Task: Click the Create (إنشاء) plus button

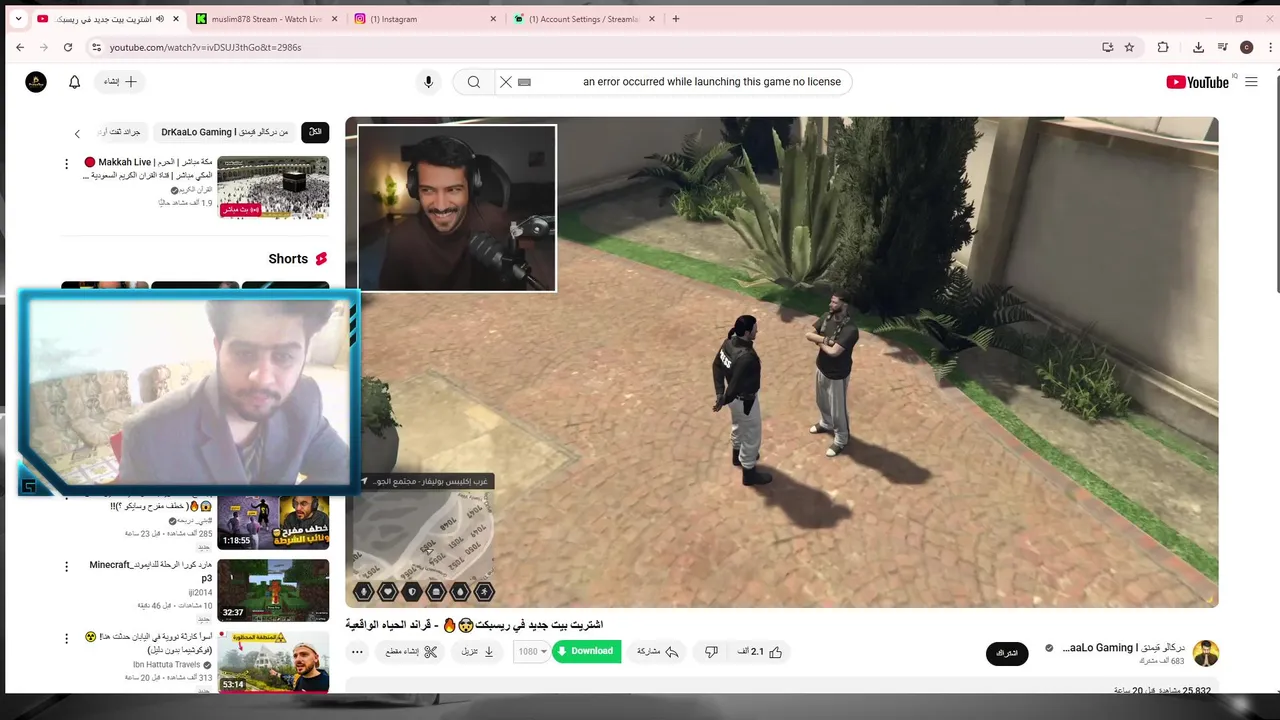Action: [120, 82]
